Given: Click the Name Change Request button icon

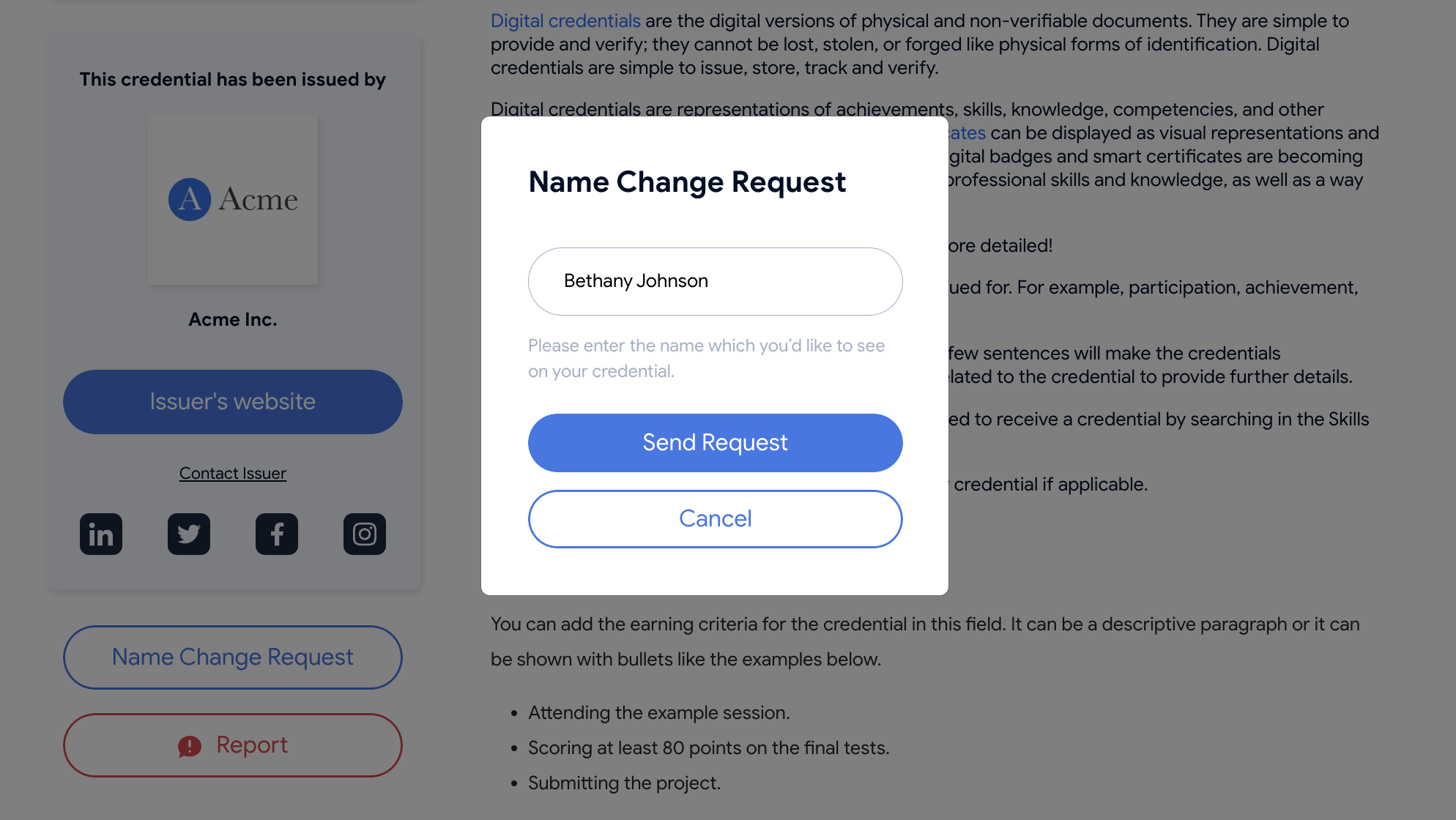Looking at the screenshot, I should (x=233, y=658).
